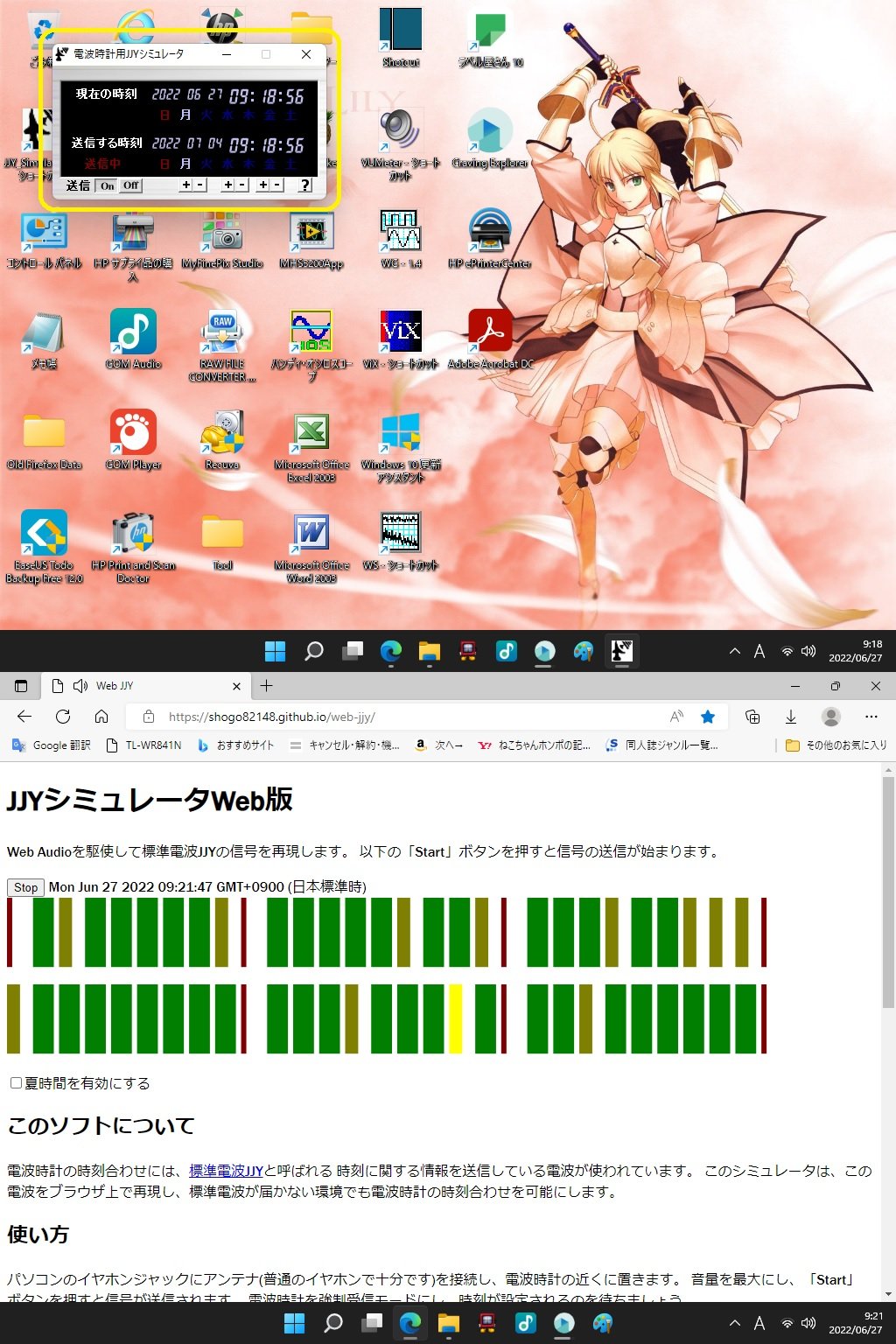
Task: Open Adobe Acrobat DC icon
Action: [x=490, y=340]
